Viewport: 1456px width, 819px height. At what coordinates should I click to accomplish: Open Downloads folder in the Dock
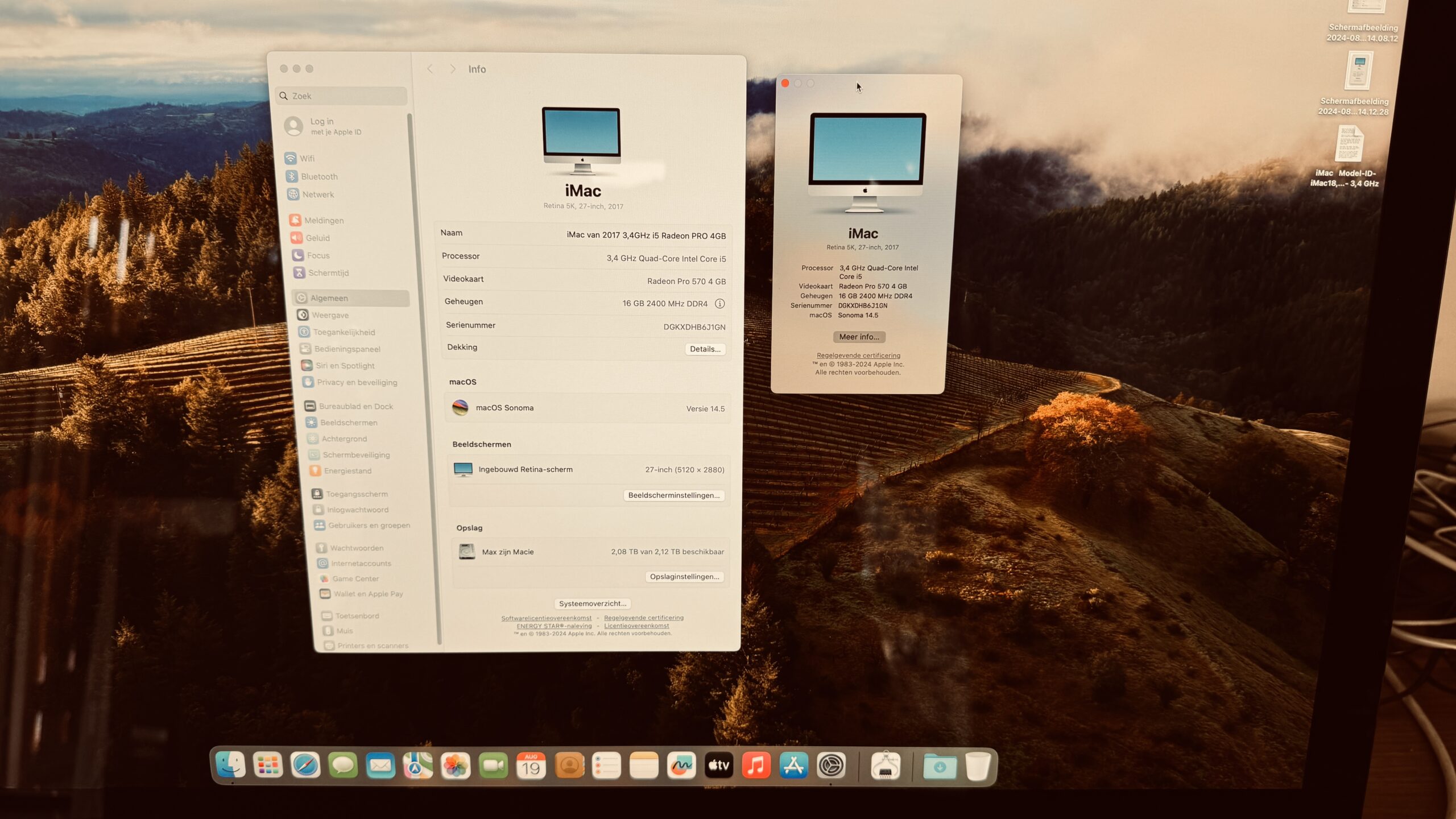(x=940, y=767)
